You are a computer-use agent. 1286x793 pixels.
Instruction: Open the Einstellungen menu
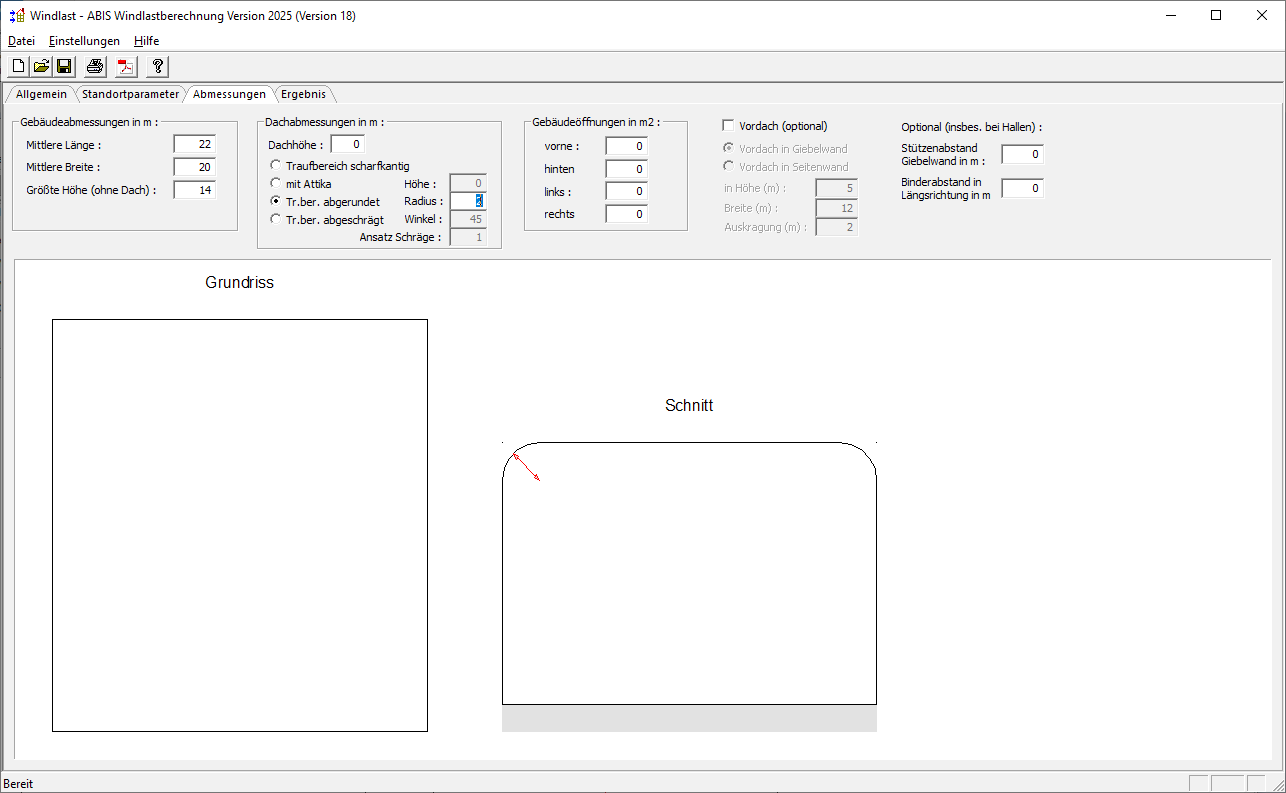point(84,41)
